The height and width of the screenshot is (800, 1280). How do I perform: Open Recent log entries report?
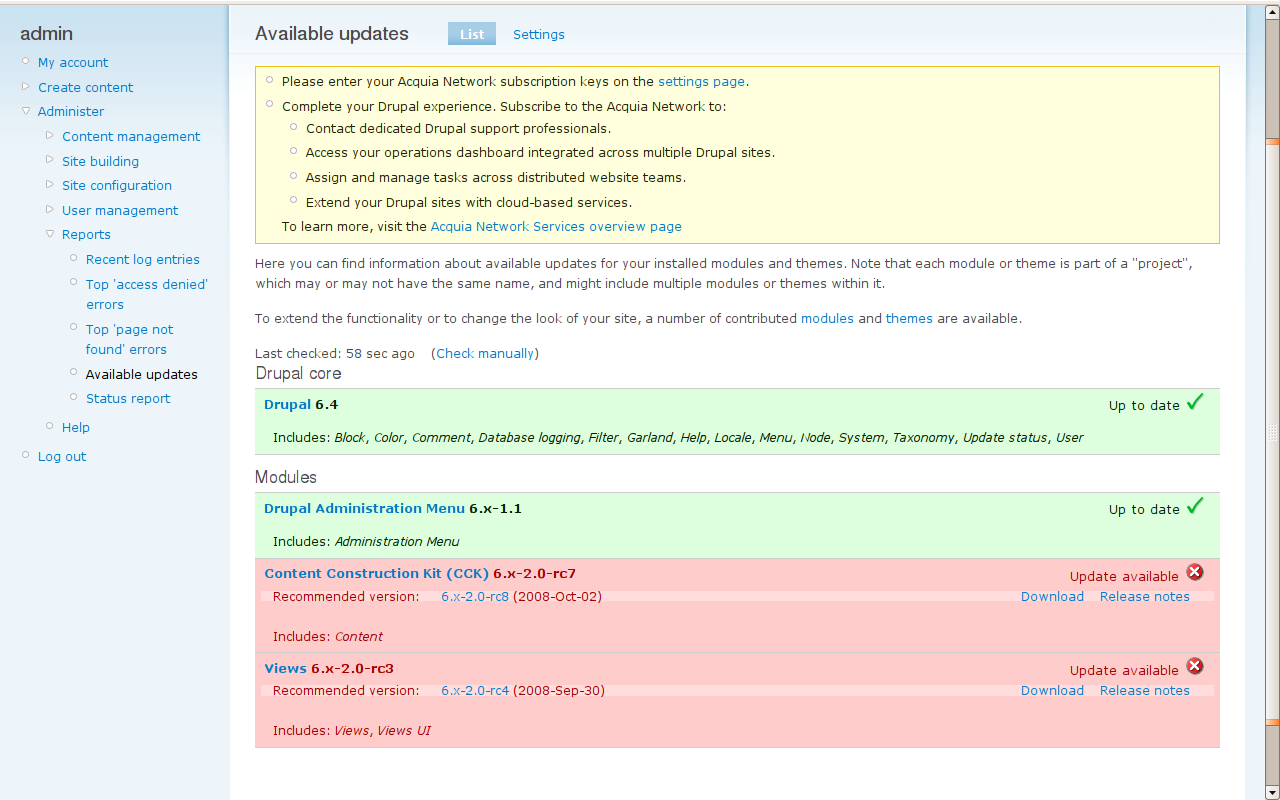click(143, 259)
